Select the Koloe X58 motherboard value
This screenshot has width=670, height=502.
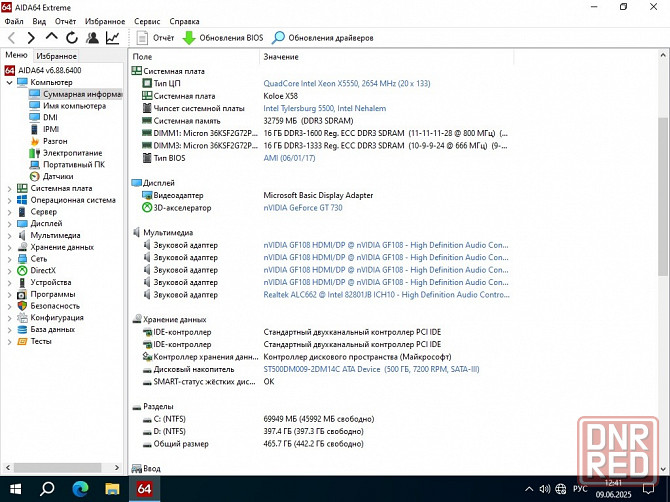click(x=281, y=96)
